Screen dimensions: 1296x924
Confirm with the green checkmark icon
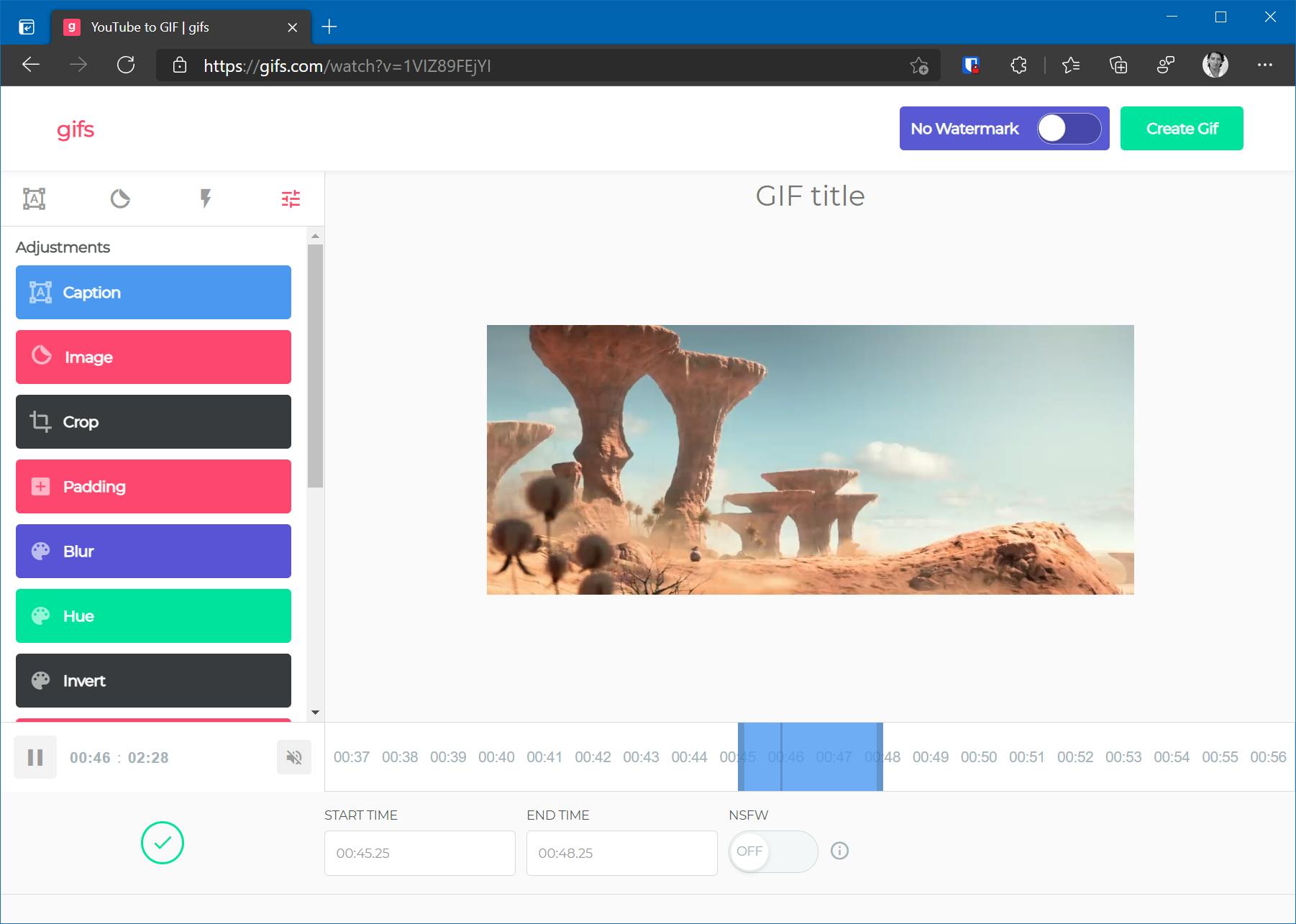(163, 843)
